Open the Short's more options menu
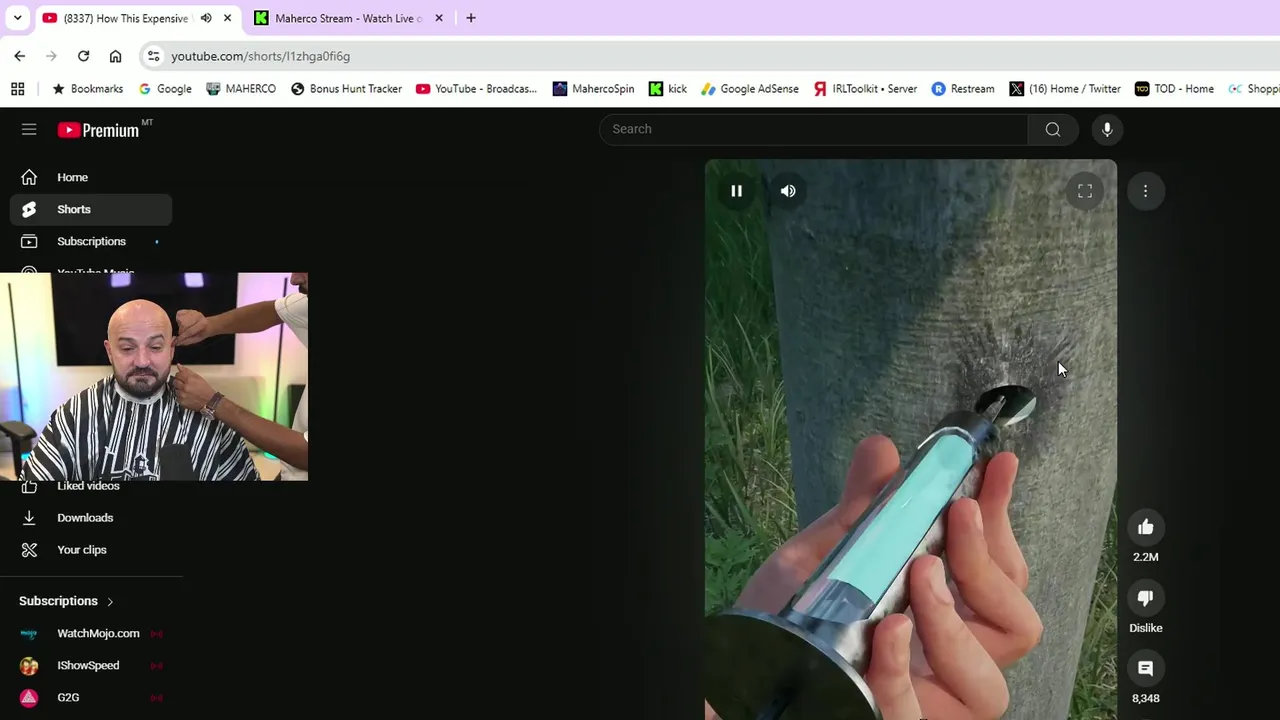 1146,191
